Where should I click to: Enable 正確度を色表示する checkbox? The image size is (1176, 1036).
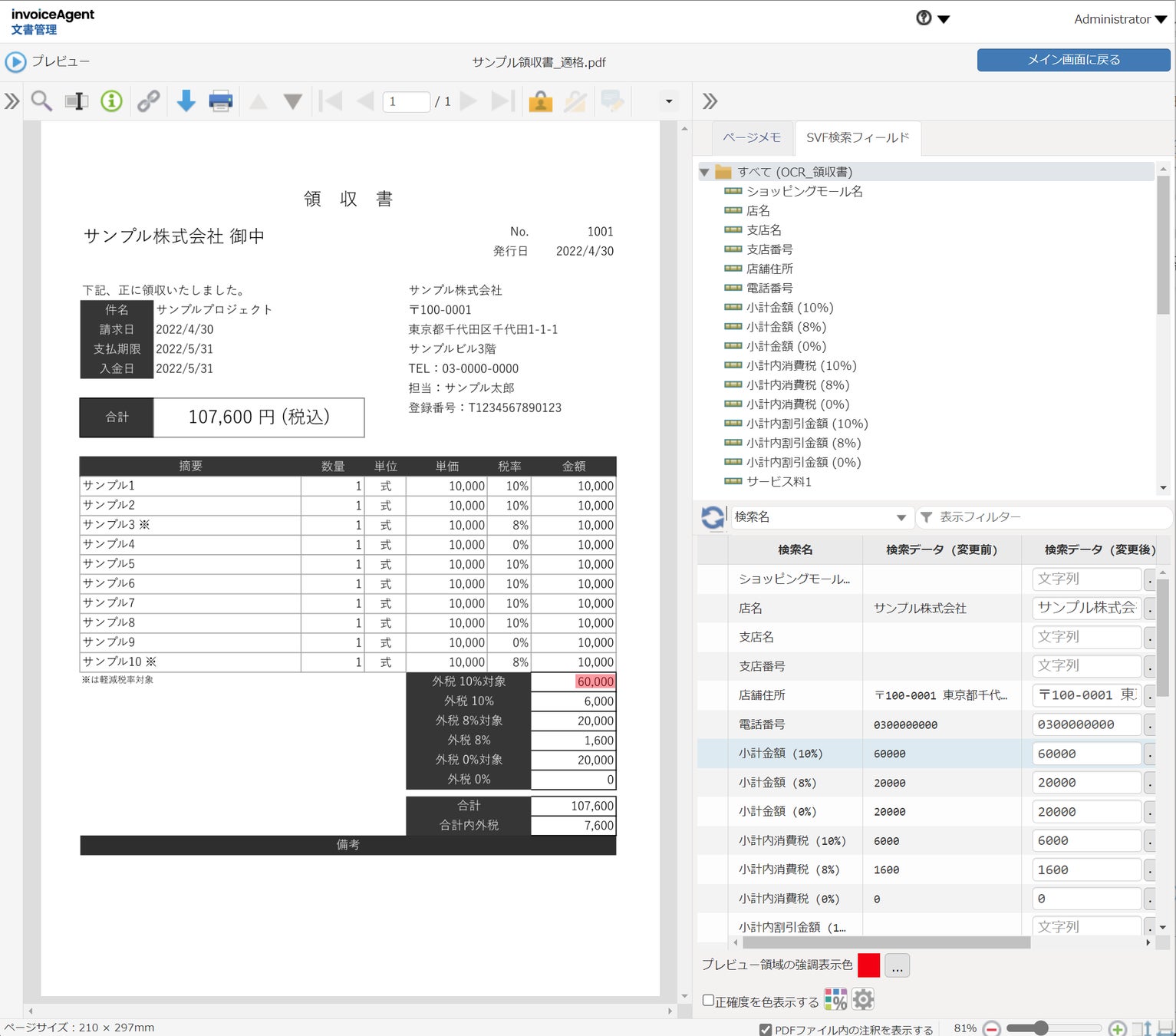pos(709,1000)
